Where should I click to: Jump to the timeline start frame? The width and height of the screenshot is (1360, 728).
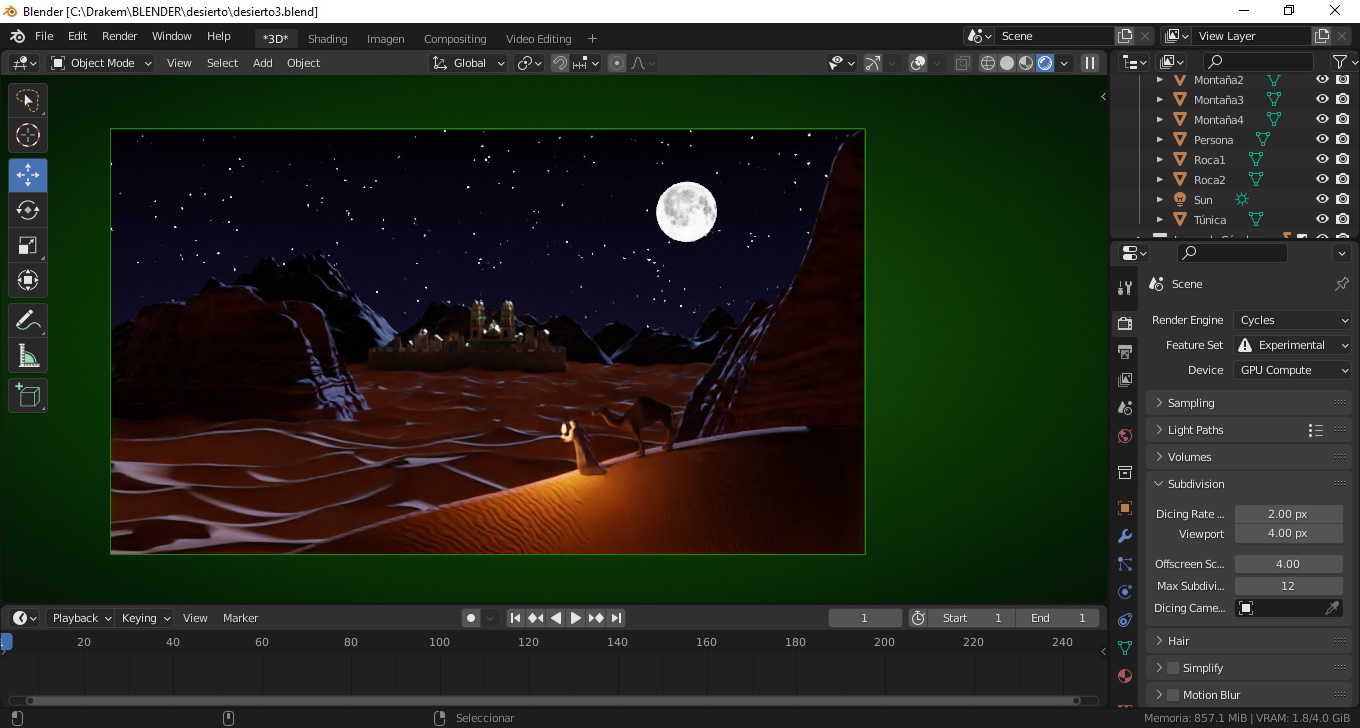(x=516, y=618)
